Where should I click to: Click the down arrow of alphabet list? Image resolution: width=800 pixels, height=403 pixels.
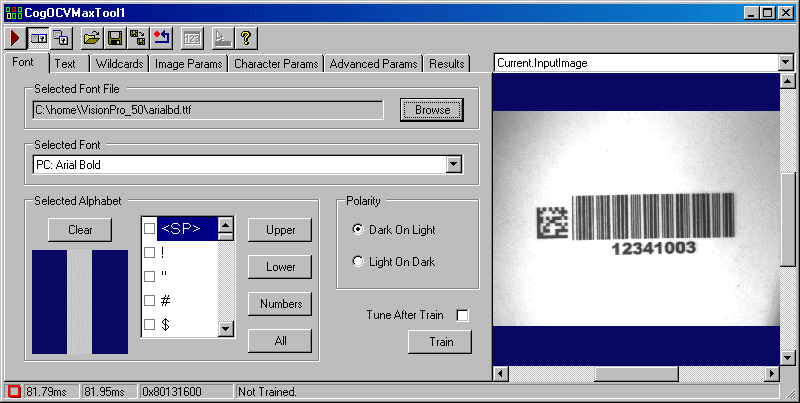(x=226, y=329)
